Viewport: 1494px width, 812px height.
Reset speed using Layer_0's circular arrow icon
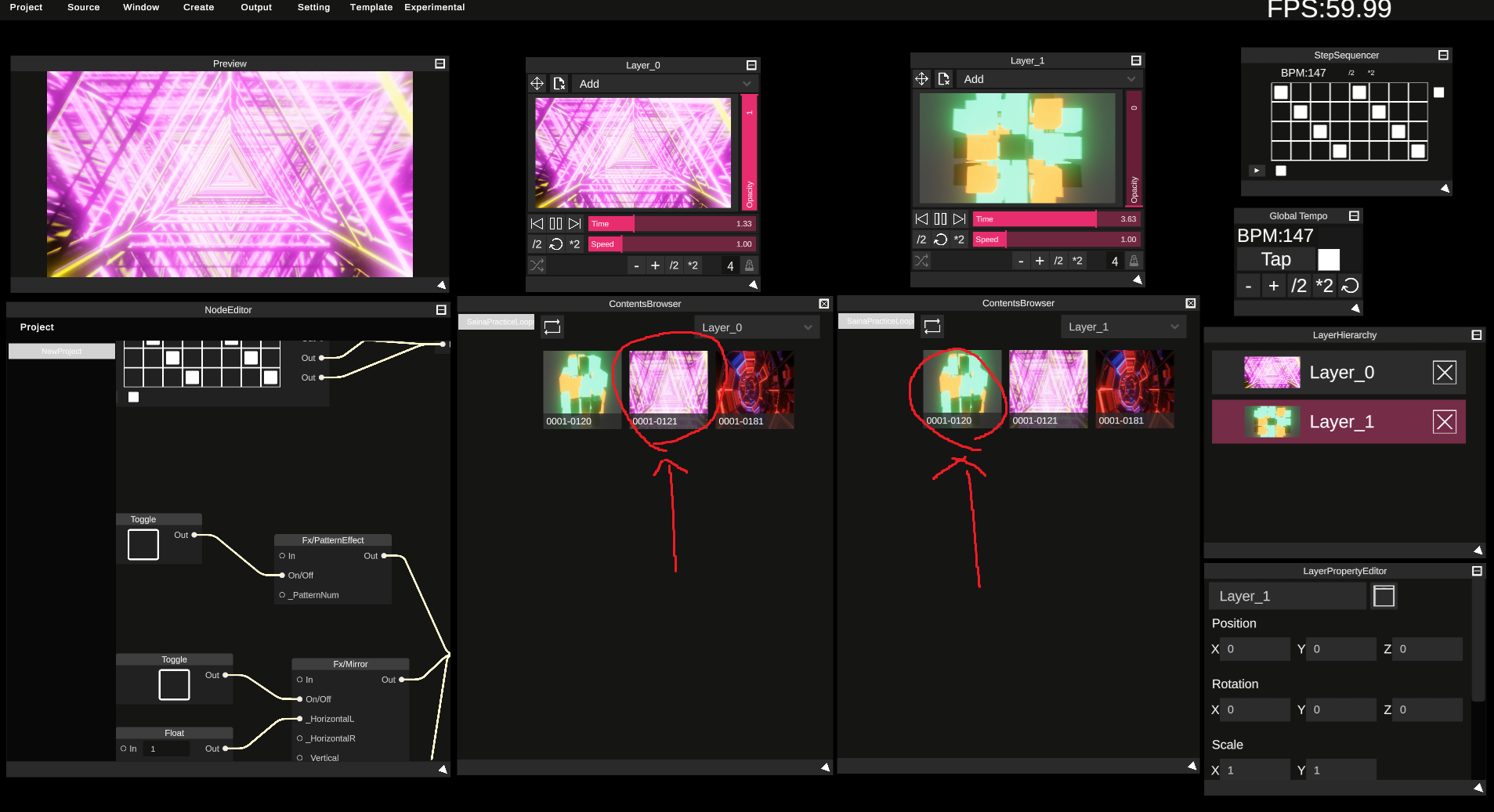pos(556,244)
